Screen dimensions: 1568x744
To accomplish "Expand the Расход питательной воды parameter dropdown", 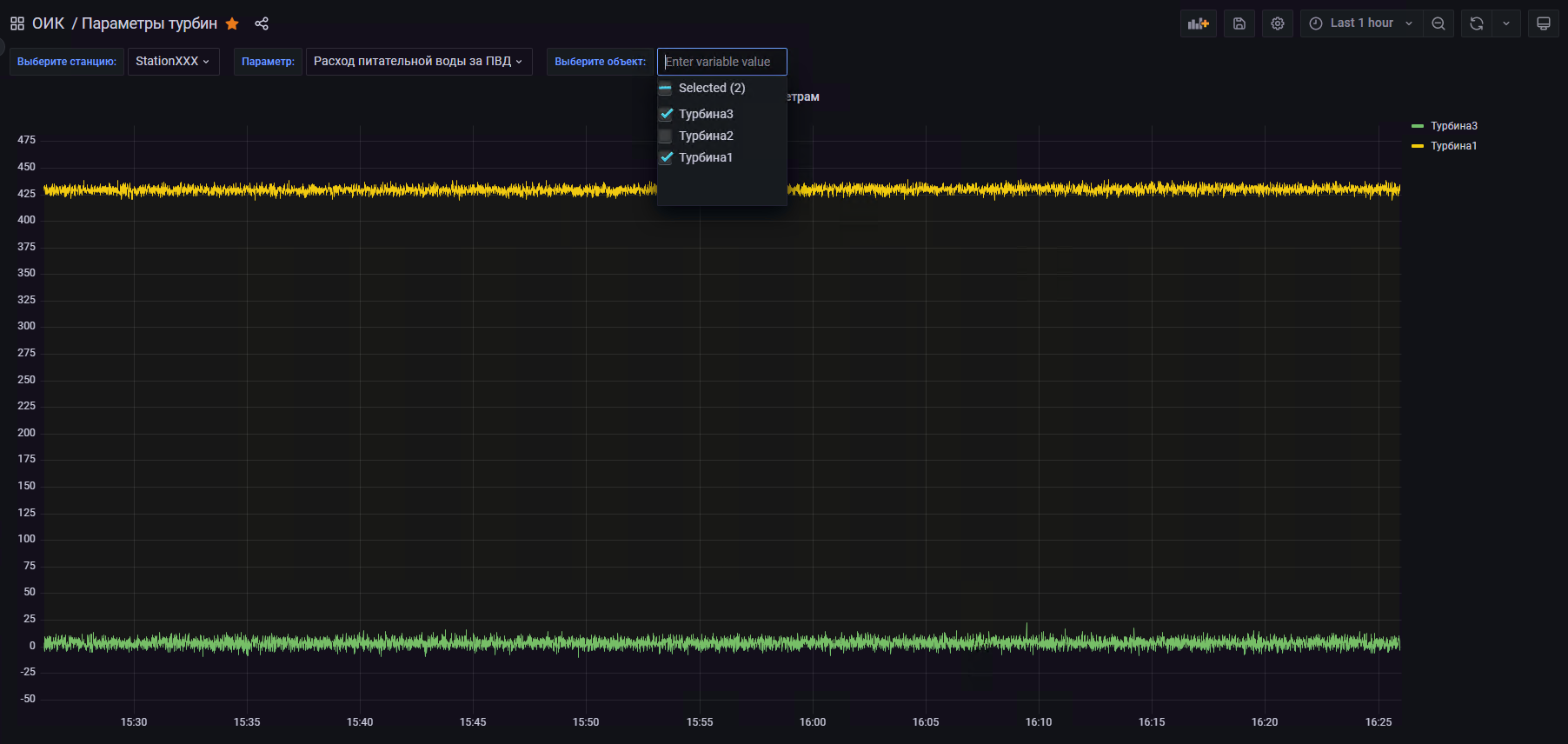I will coord(418,62).
